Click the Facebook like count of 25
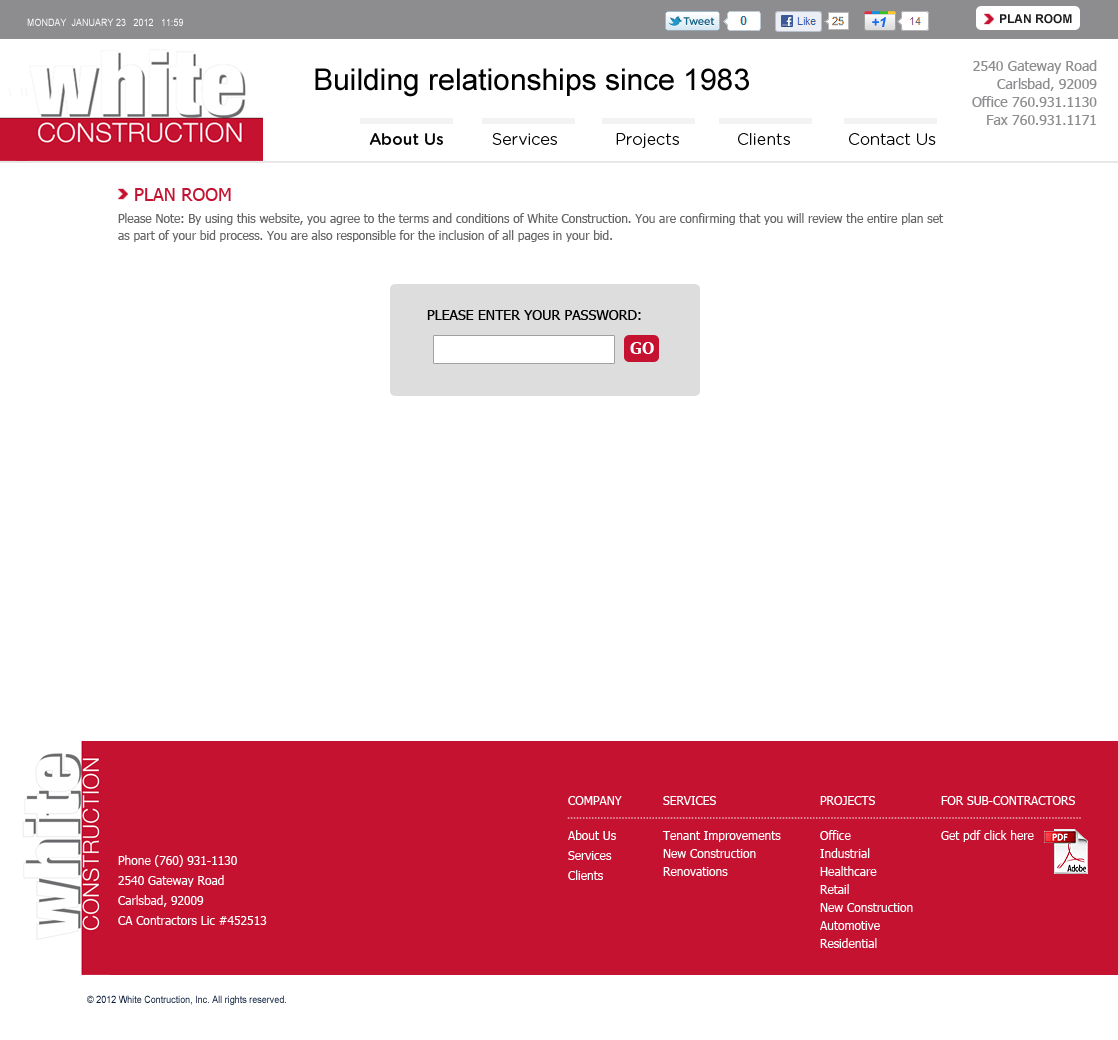 (838, 21)
